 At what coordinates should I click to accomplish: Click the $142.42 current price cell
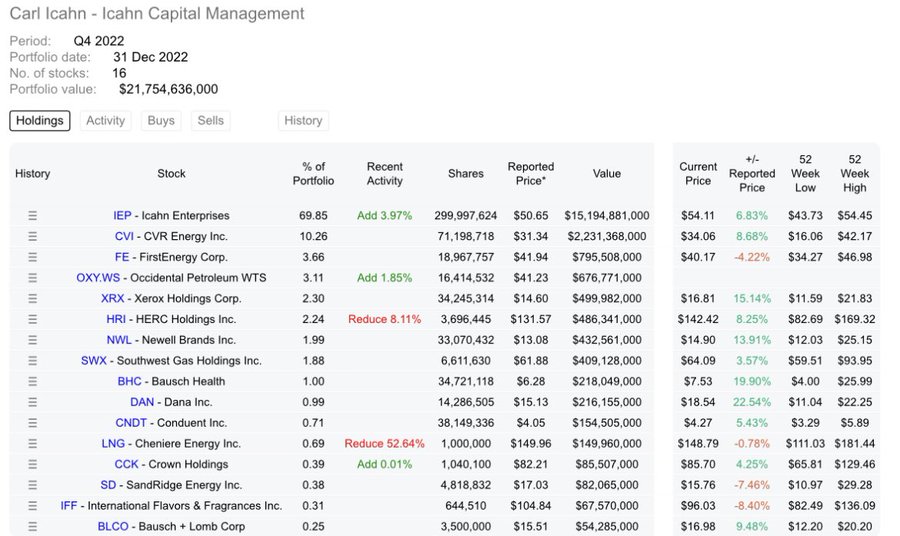pyautogui.click(x=698, y=319)
